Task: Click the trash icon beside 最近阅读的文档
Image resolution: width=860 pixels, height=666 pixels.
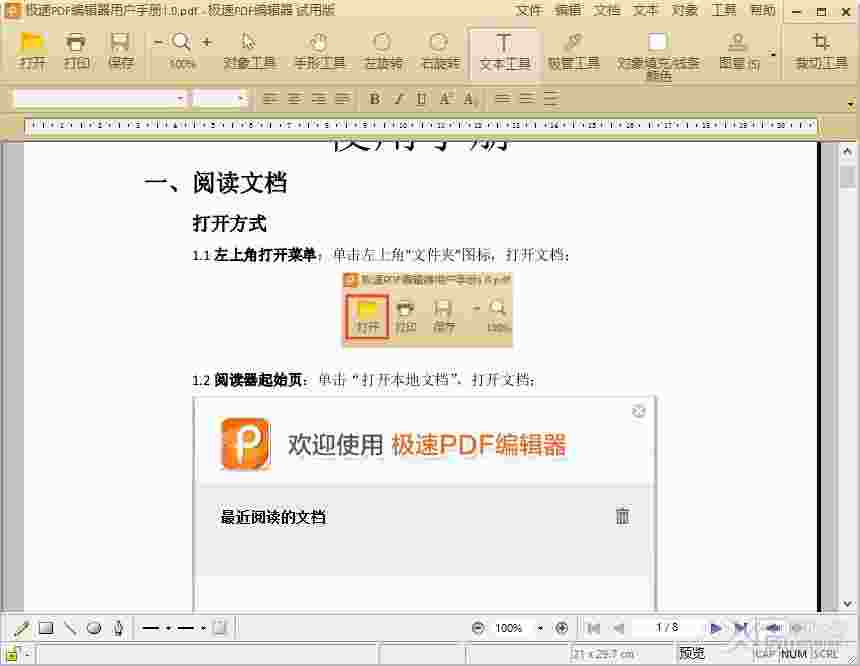Action: [x=623, y=516]
